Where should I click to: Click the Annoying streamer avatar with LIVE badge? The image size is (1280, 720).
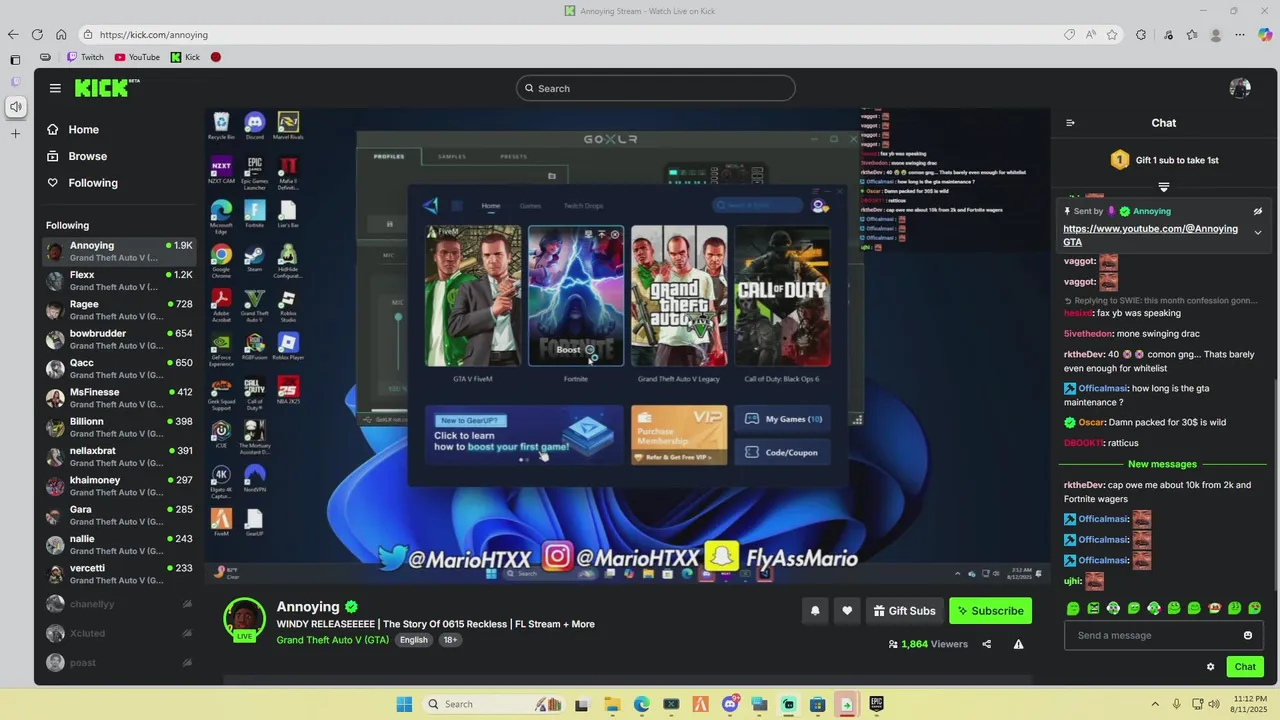244,620
